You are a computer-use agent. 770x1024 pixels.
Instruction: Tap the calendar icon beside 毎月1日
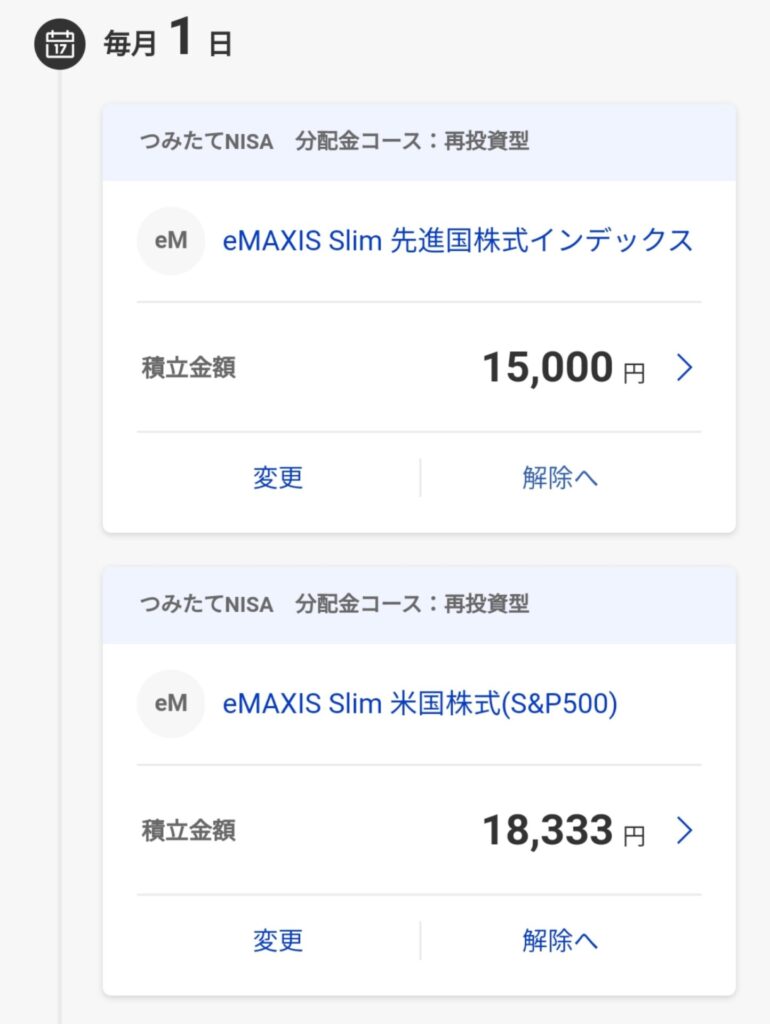point(59,44)
